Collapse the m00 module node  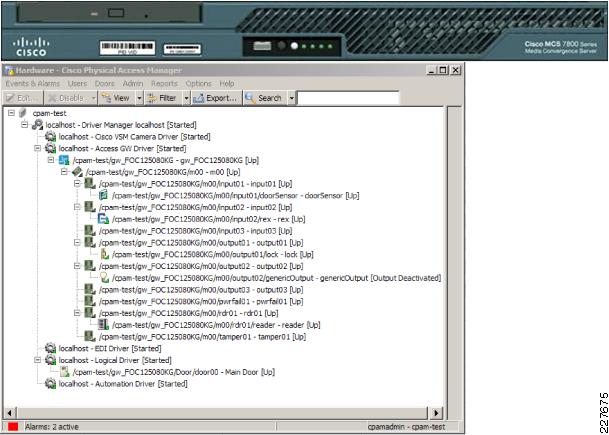(x=64, y=172)
